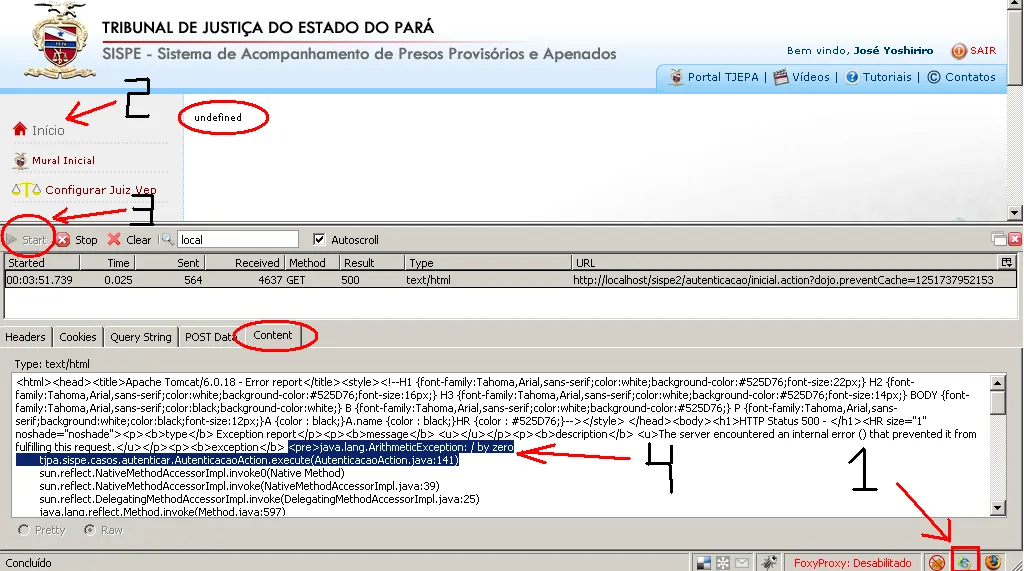
Task: Sort requests by the Sent column
Action: click(170, 263)
